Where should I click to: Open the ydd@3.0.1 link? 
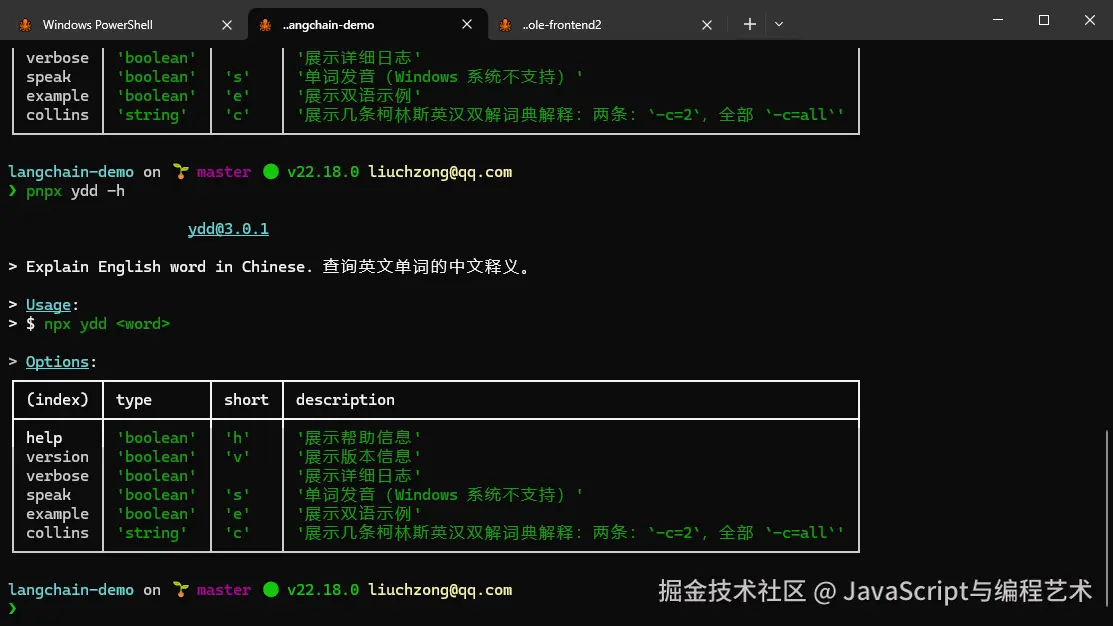coord(228,229)
